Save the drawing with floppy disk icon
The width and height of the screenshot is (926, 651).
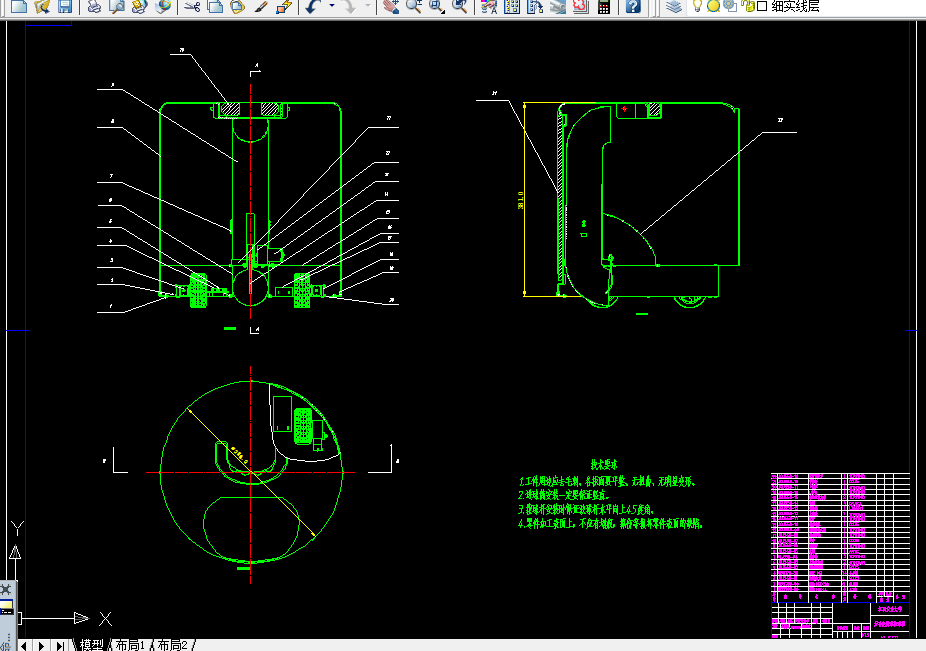(64, 6)
